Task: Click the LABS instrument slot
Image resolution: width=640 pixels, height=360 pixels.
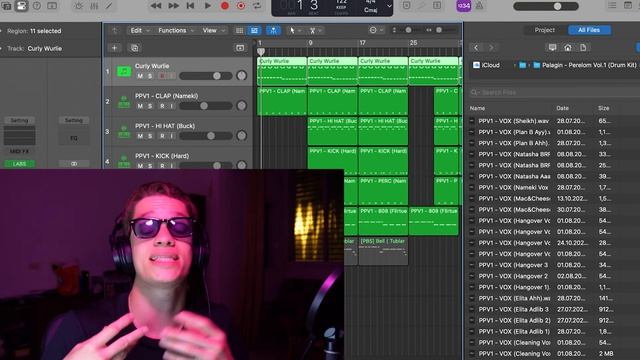Action: (19, 164)
